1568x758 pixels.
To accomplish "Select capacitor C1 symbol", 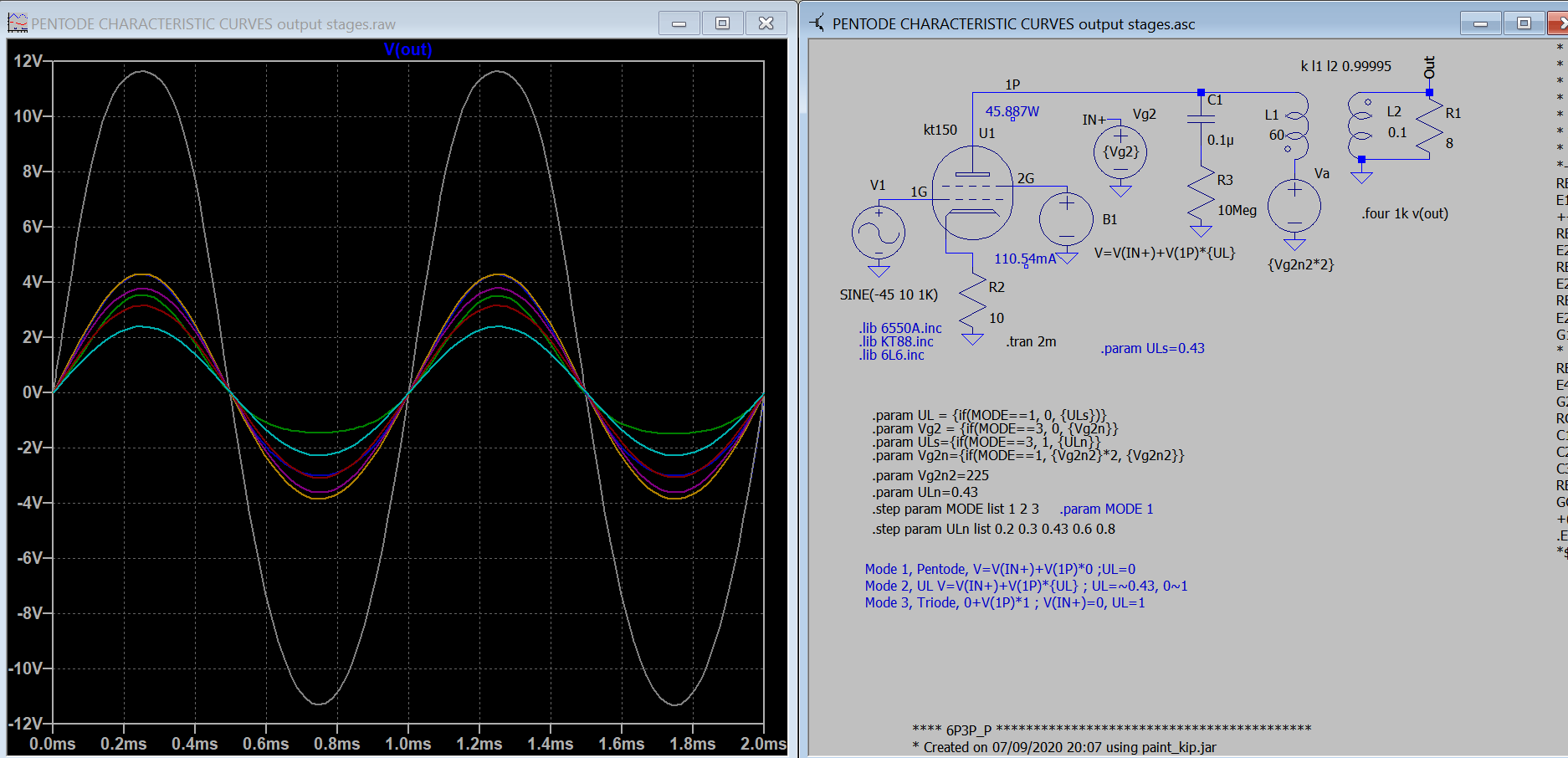I will (x=1201, y=118).
